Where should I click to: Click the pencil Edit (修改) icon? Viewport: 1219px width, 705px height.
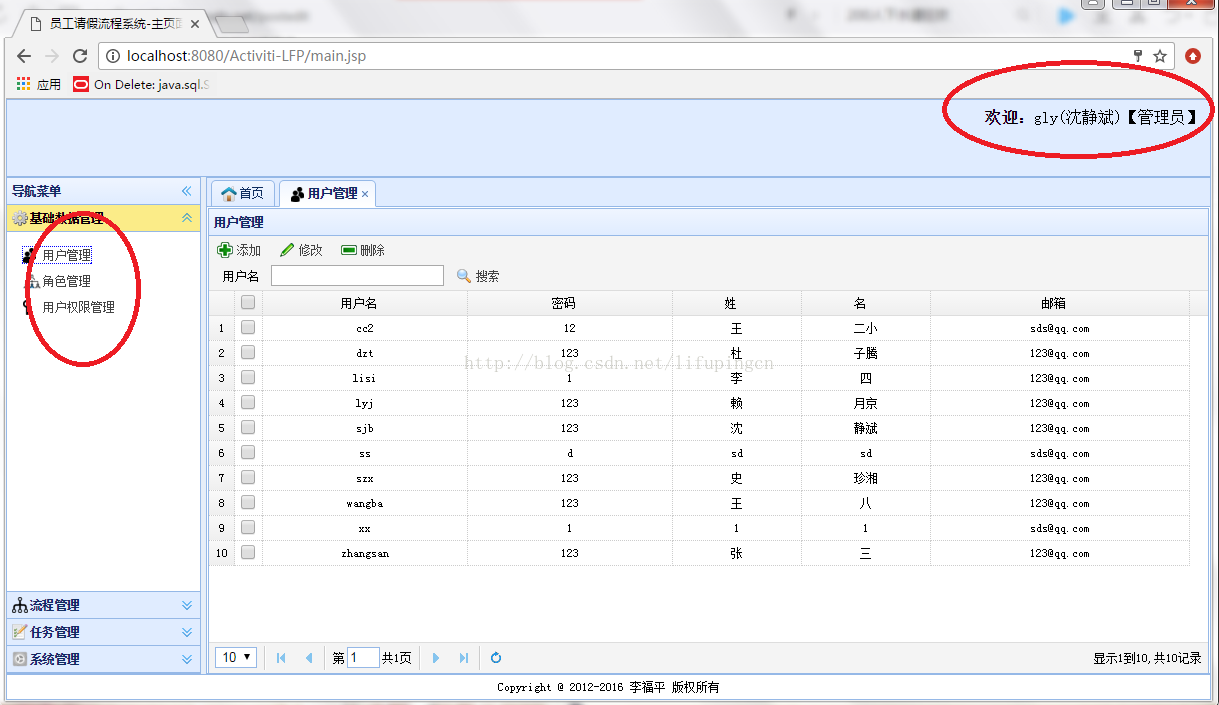(287, 250)
